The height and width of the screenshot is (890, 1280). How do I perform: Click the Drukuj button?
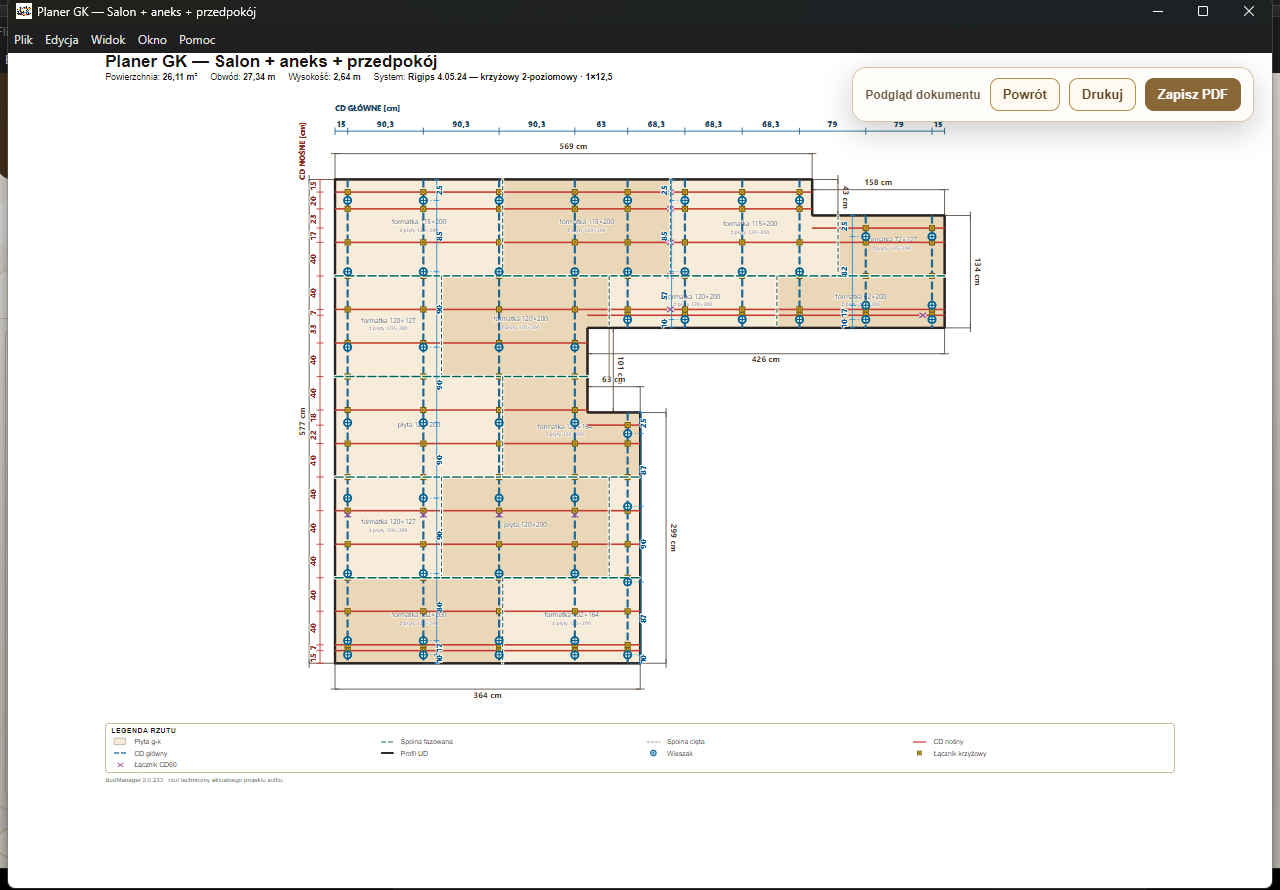[x=1102, y=95]
